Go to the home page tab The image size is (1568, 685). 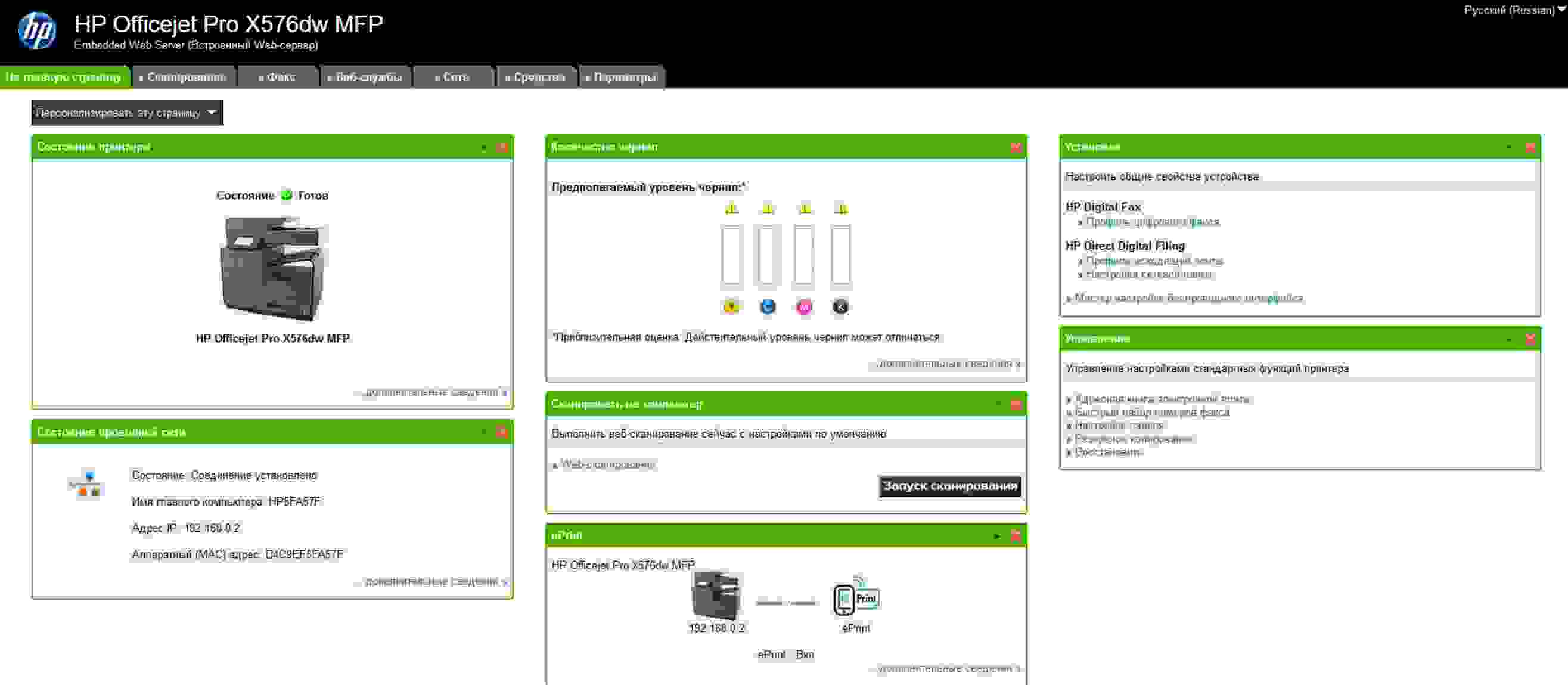(64, 78)
